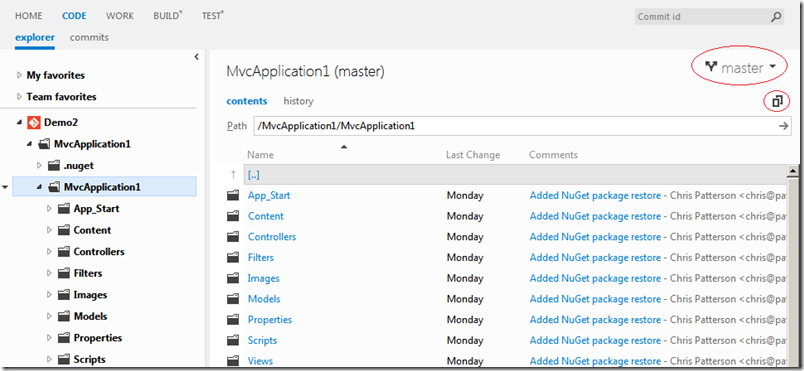Open the Controllers folder link
Viewport: 804px width, 371px height.
[272, 237]
